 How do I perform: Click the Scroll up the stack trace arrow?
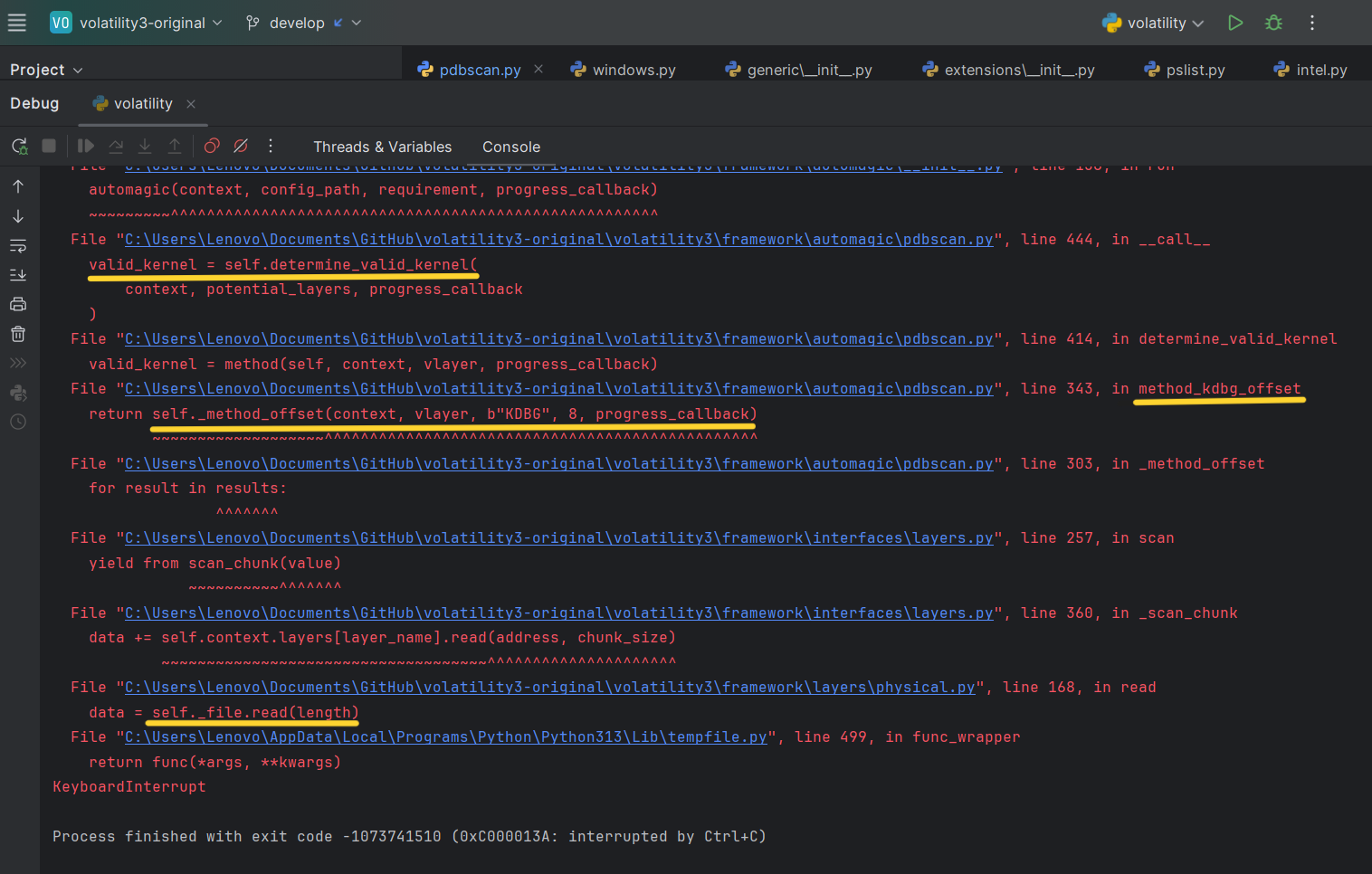pos(18,186)
